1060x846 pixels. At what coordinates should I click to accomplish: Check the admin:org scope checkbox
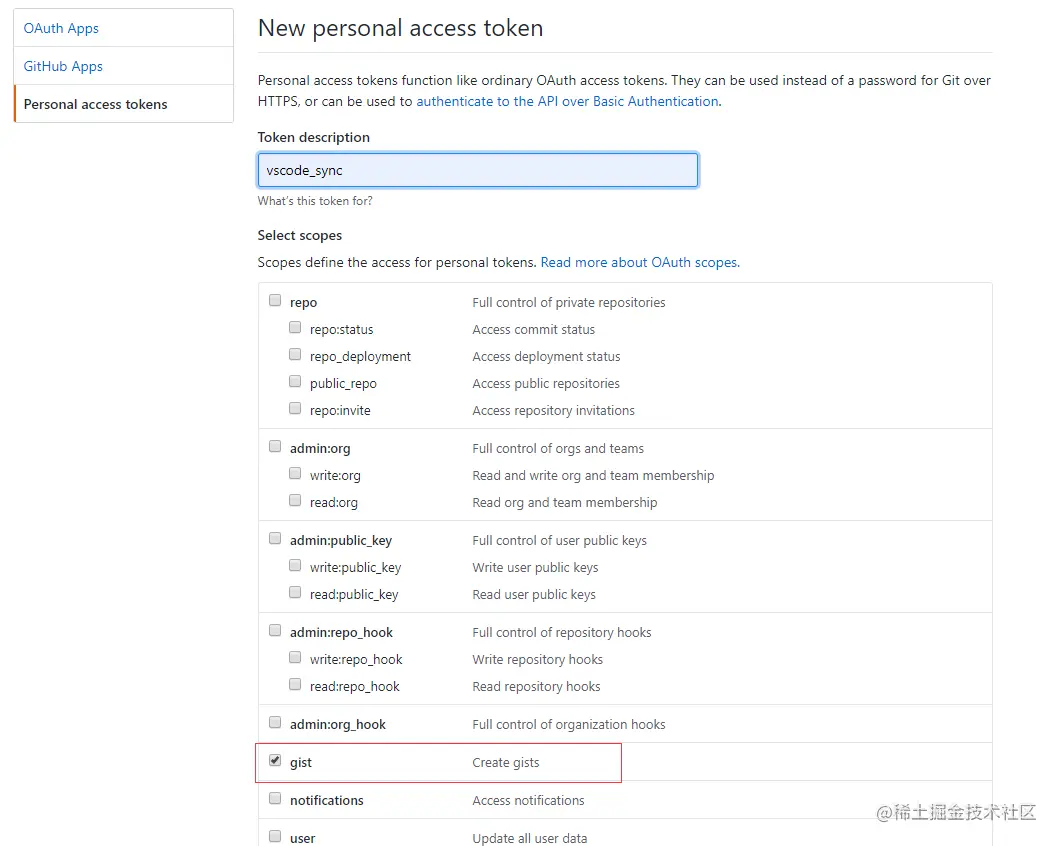pos(275,446)
